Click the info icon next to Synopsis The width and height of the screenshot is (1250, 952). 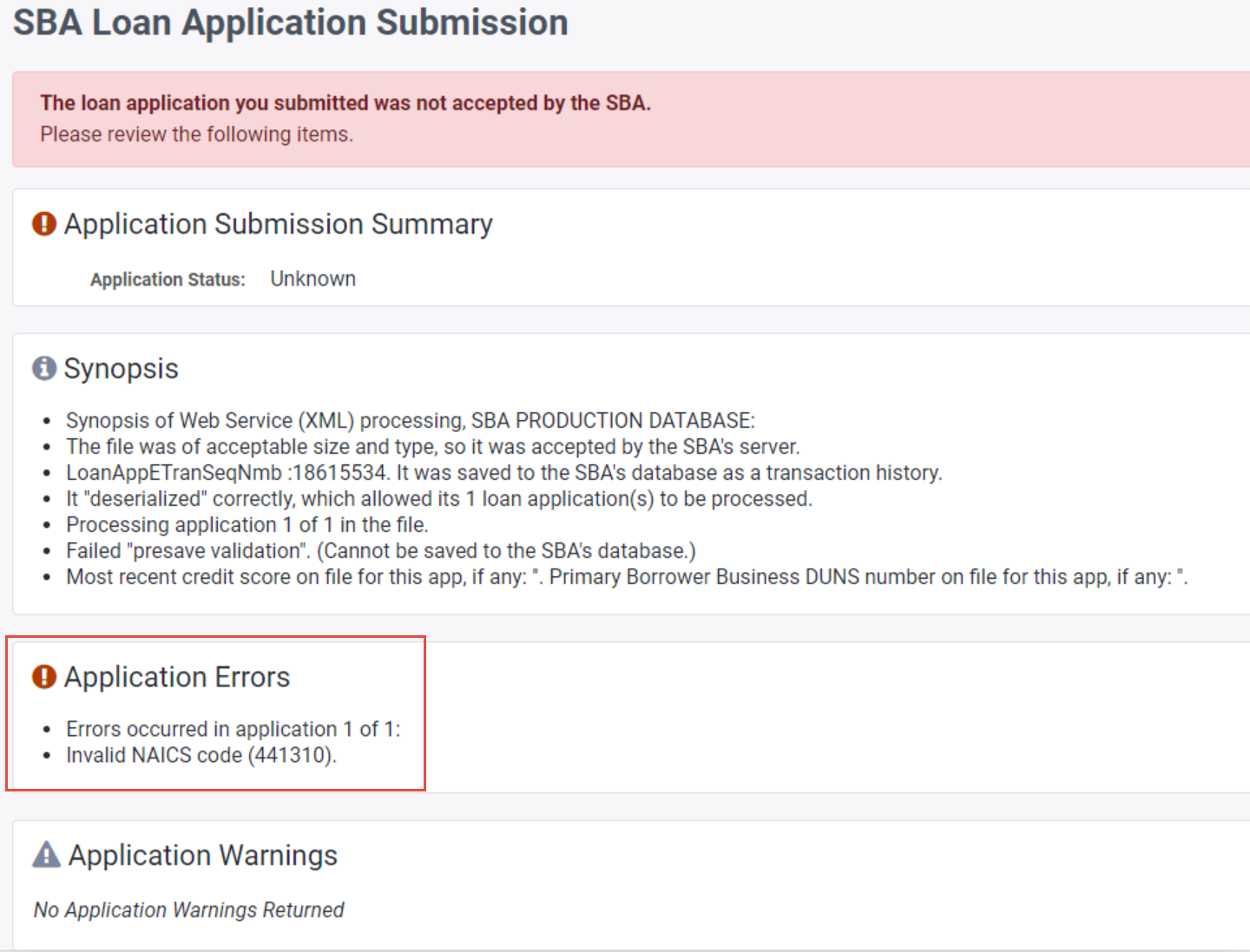[x=44, y=368]
